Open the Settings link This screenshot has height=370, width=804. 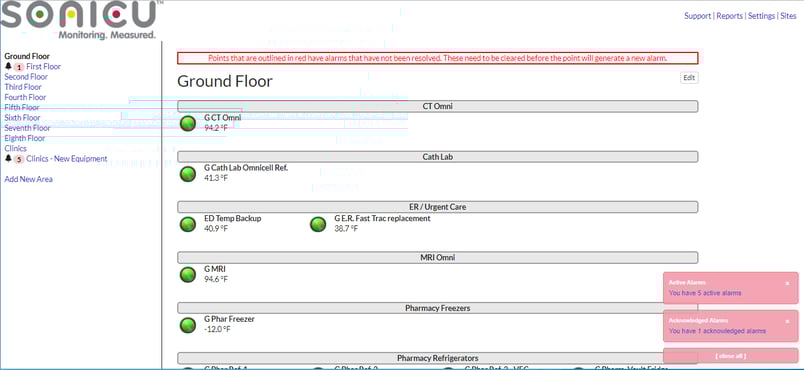click(761, 16)
